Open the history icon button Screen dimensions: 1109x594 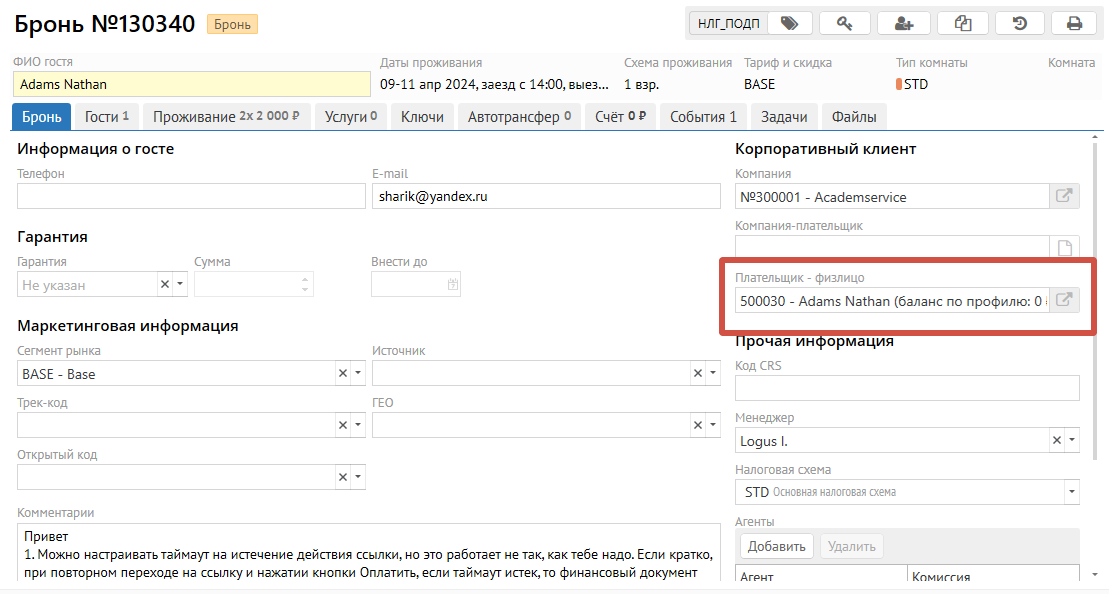click(x=1020, y=23)
